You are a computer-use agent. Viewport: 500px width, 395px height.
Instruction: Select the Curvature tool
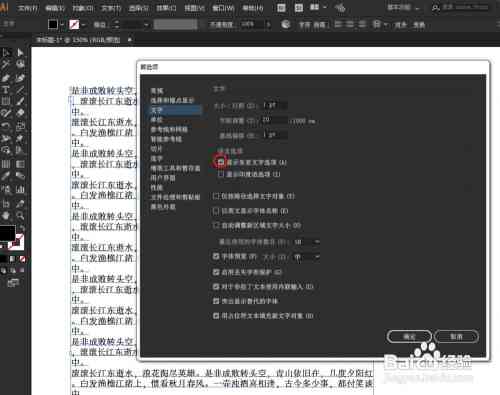click(x=20, y=78)
